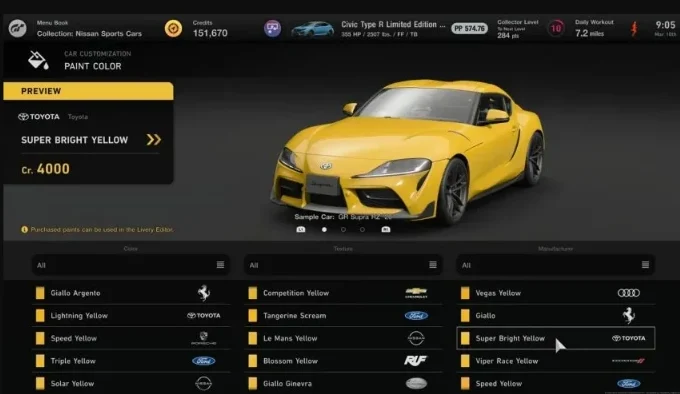Click the info icon beside purchased paints note
This screenshot has width=680, height=394.
point(25,229)
